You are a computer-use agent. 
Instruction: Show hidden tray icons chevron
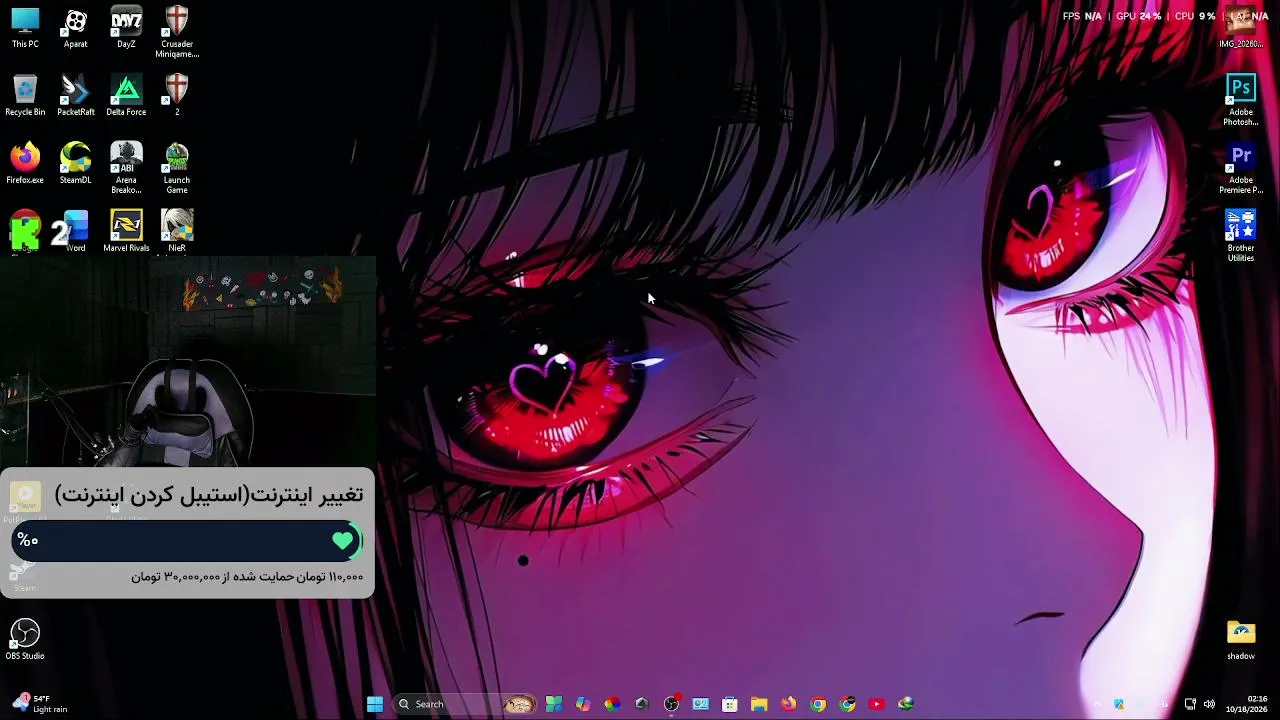point(1097,704)
